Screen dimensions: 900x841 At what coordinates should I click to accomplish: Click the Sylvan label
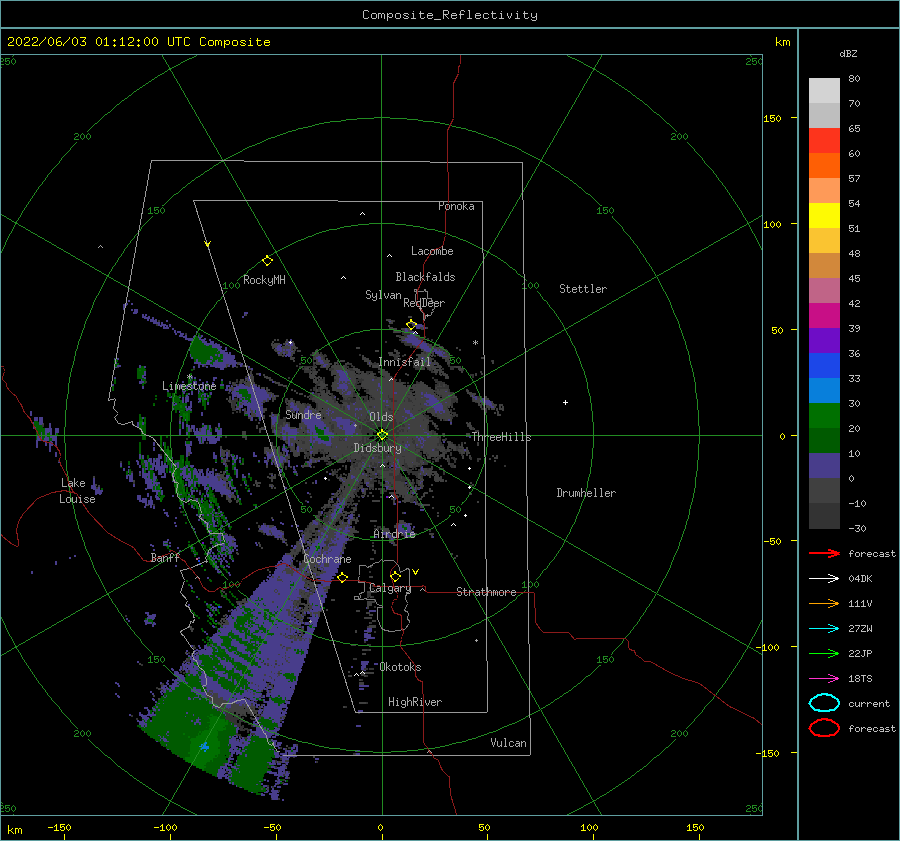[x=383, y=295]
